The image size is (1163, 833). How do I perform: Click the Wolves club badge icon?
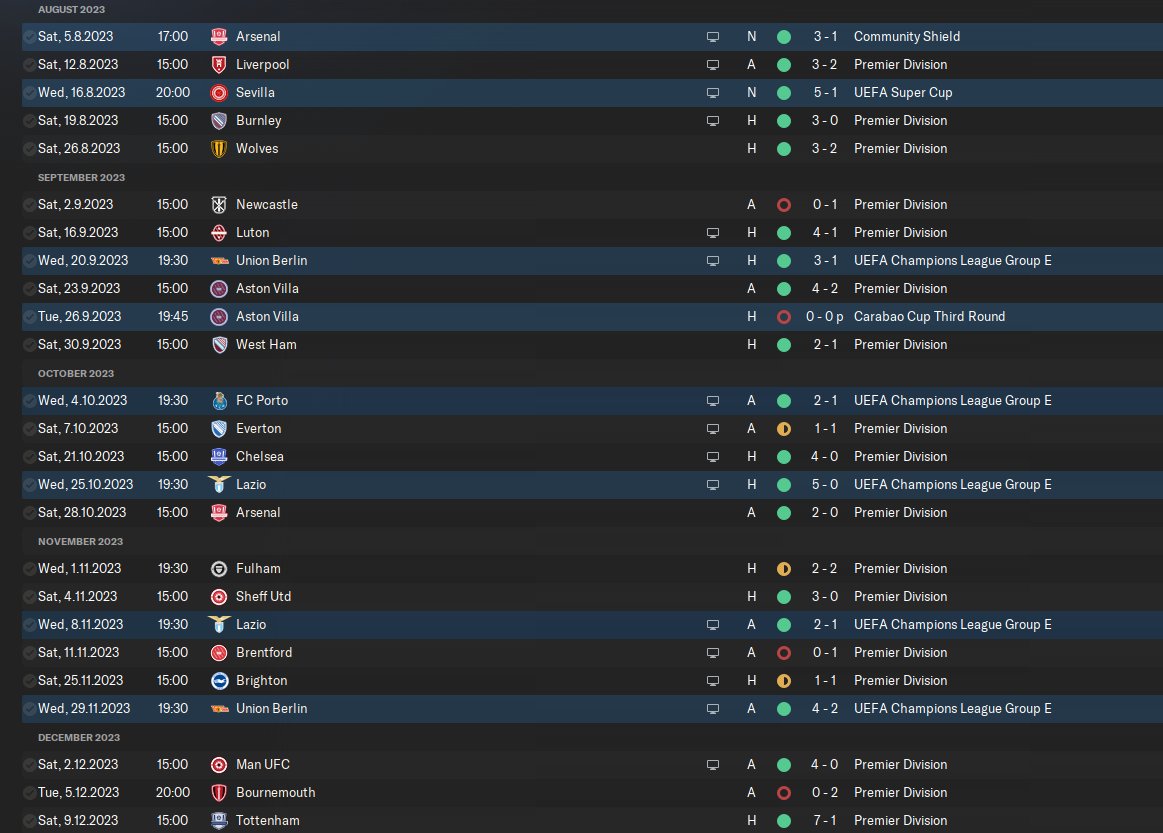click(x=219, y=148)
